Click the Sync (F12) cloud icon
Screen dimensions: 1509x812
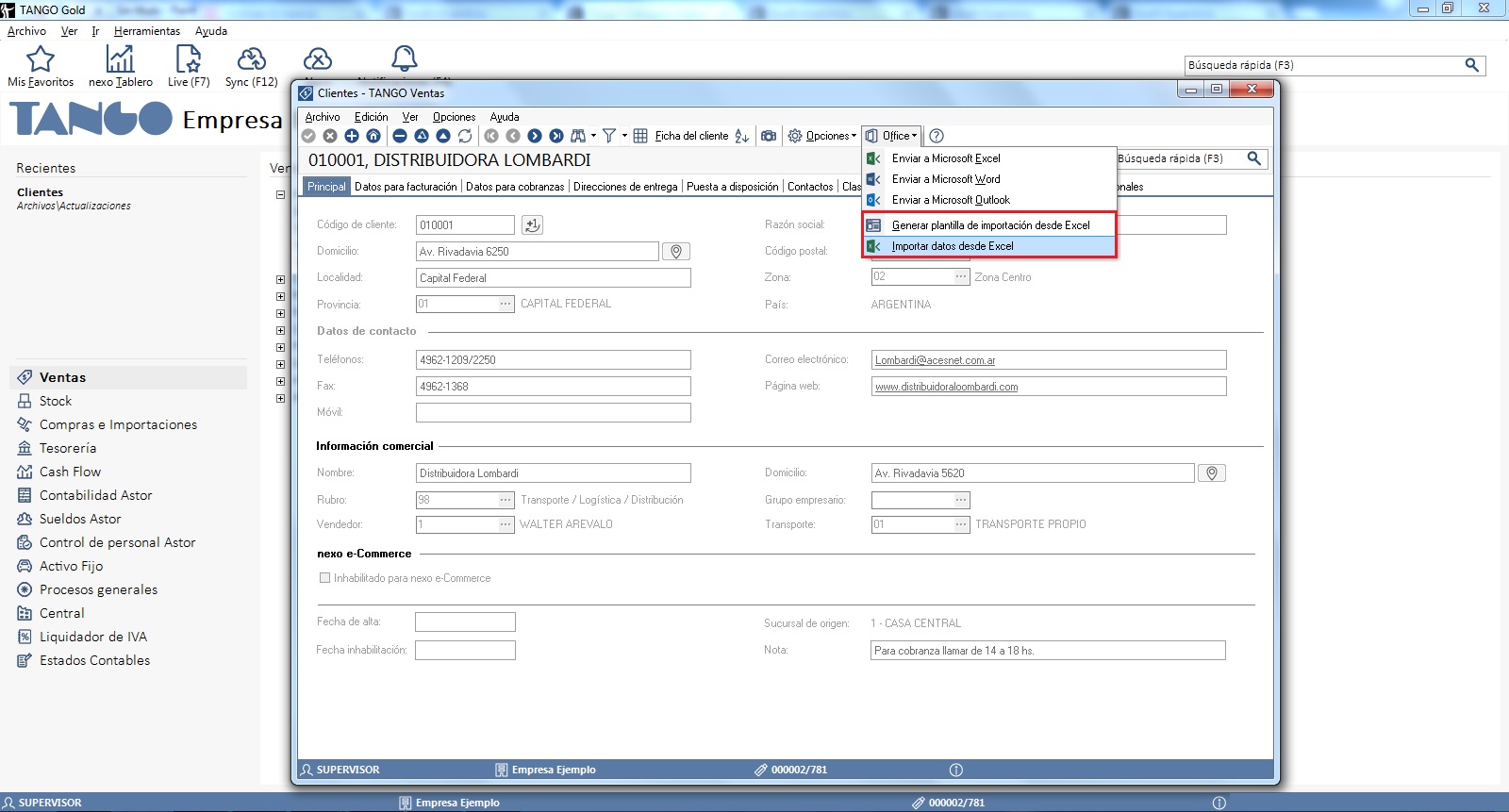tap(251, 66)
